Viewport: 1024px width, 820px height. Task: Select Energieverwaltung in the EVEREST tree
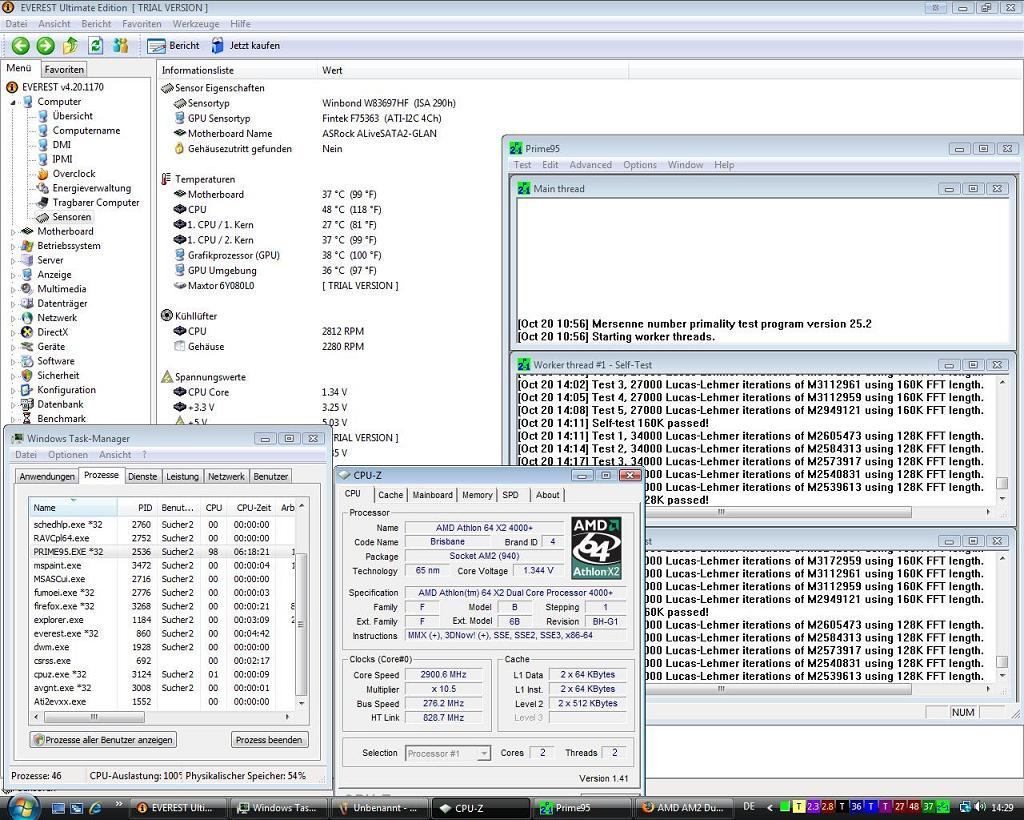[91, 188]
